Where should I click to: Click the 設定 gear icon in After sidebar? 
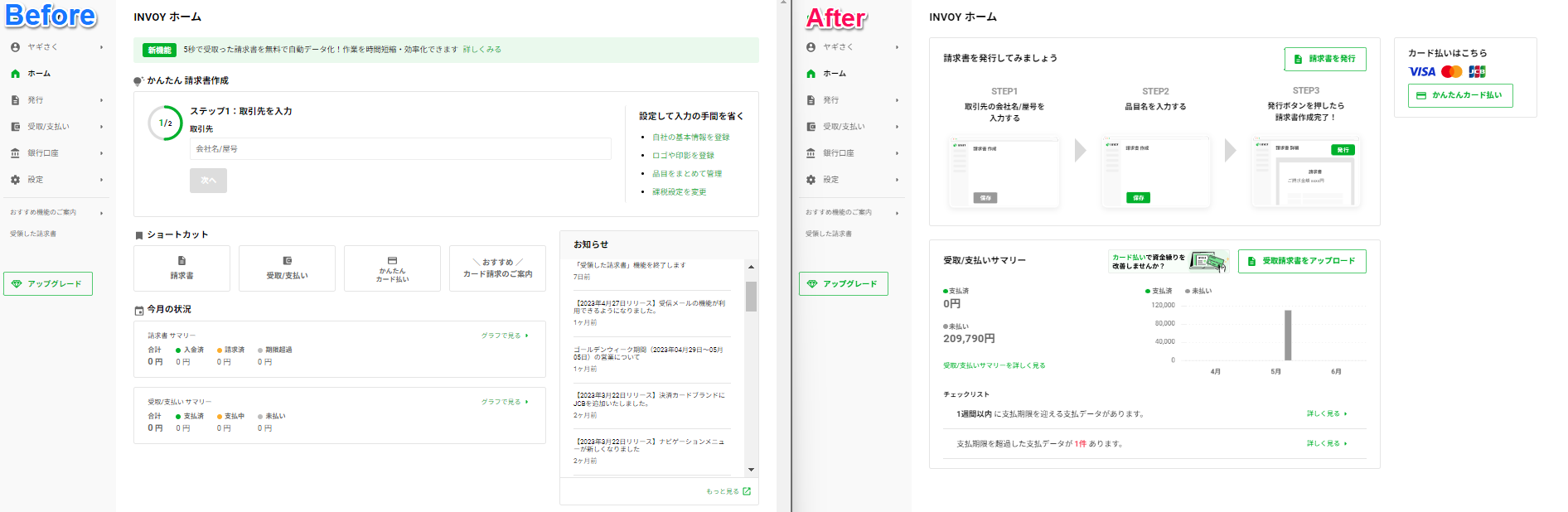click(x=811, y=180)
